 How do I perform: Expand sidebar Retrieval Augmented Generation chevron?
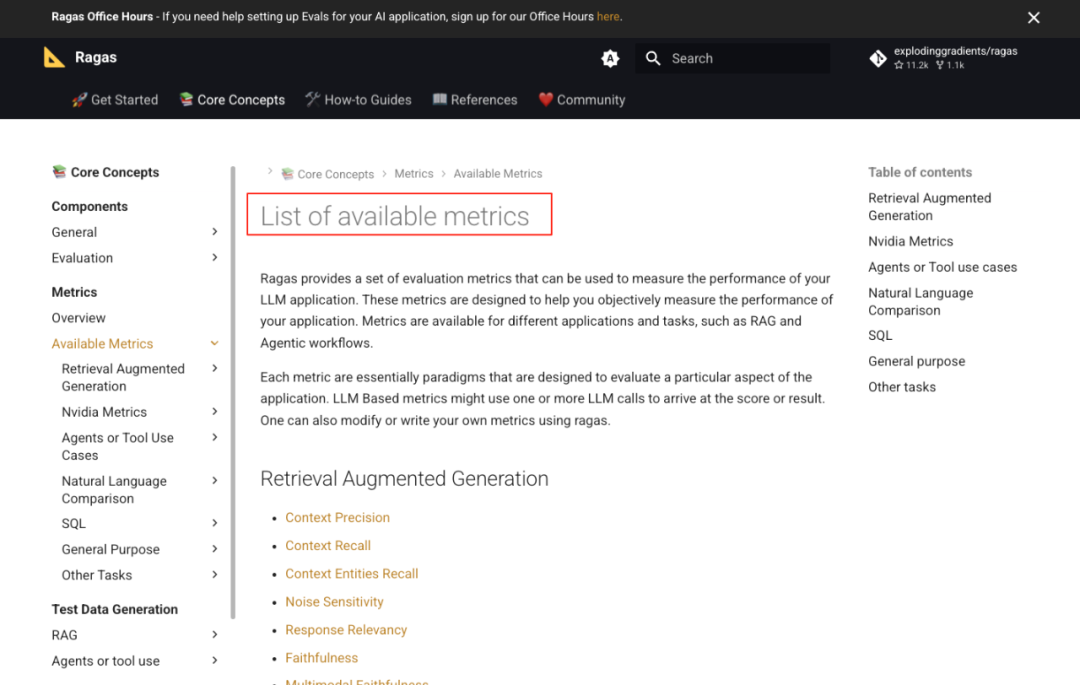click(x=215, y=369)
